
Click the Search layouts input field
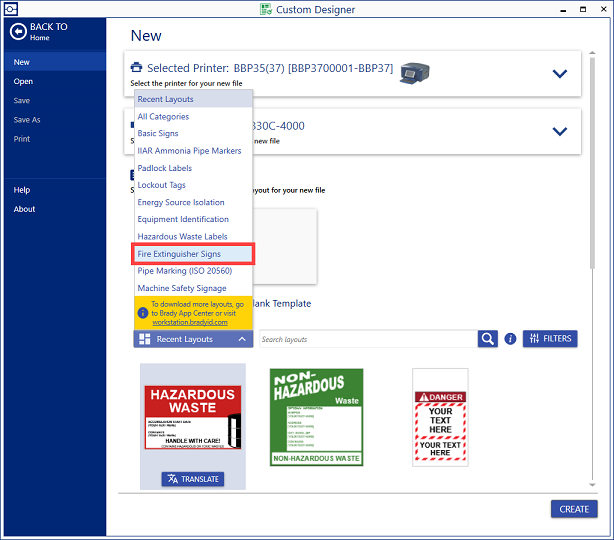[x=366, y=340]
